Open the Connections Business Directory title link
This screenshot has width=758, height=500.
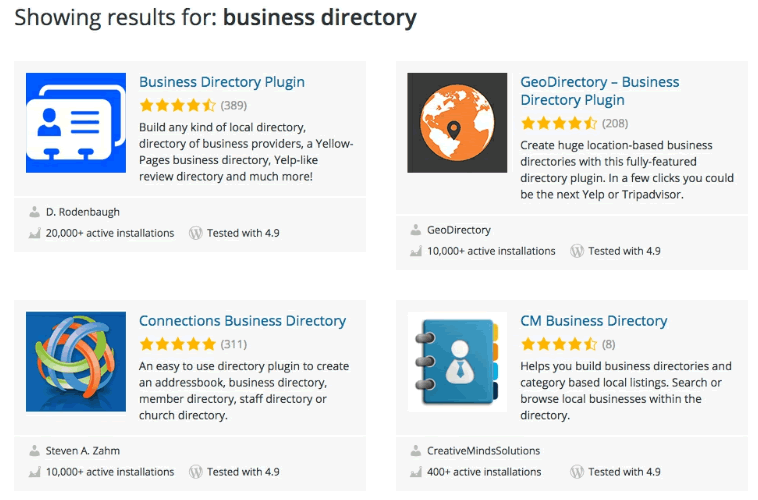click(243, 321)
